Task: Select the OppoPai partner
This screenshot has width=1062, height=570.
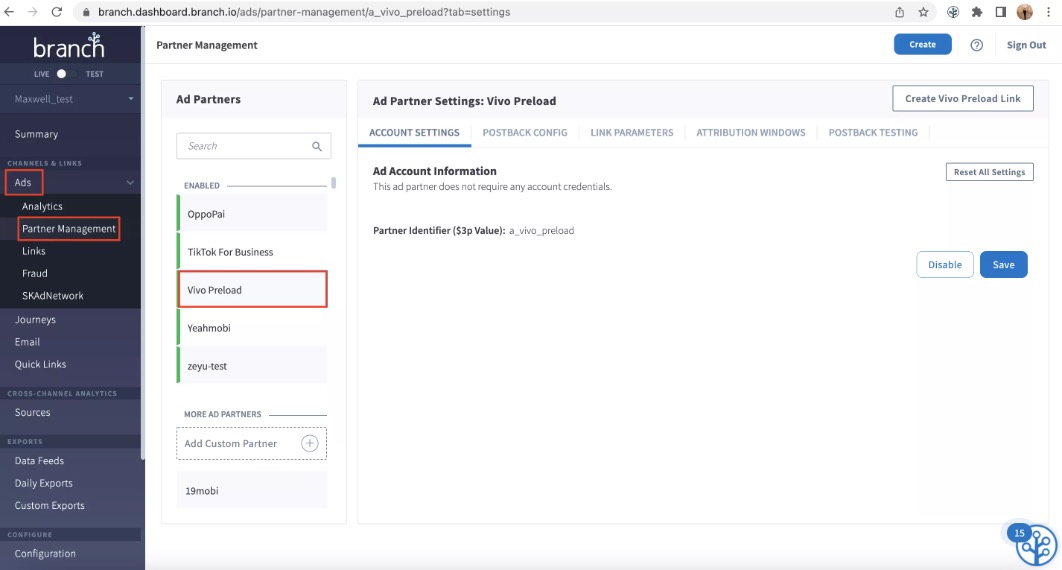Action: pyautogui.click(x=252, y=214)
